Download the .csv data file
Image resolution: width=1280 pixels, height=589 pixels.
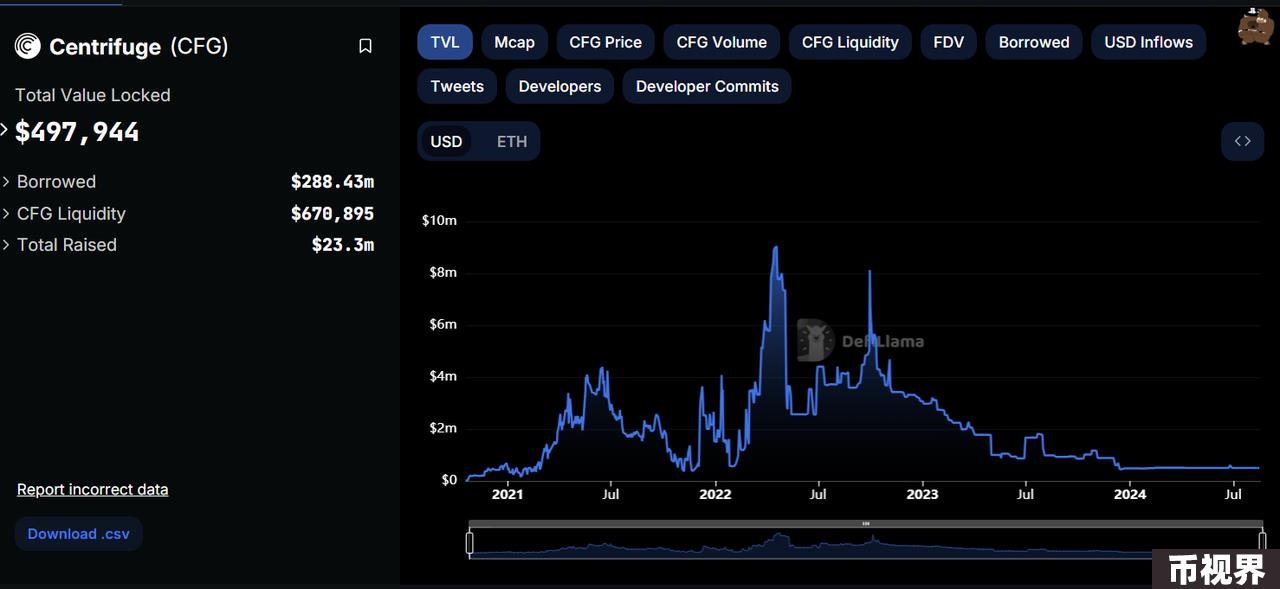[79, 534]
